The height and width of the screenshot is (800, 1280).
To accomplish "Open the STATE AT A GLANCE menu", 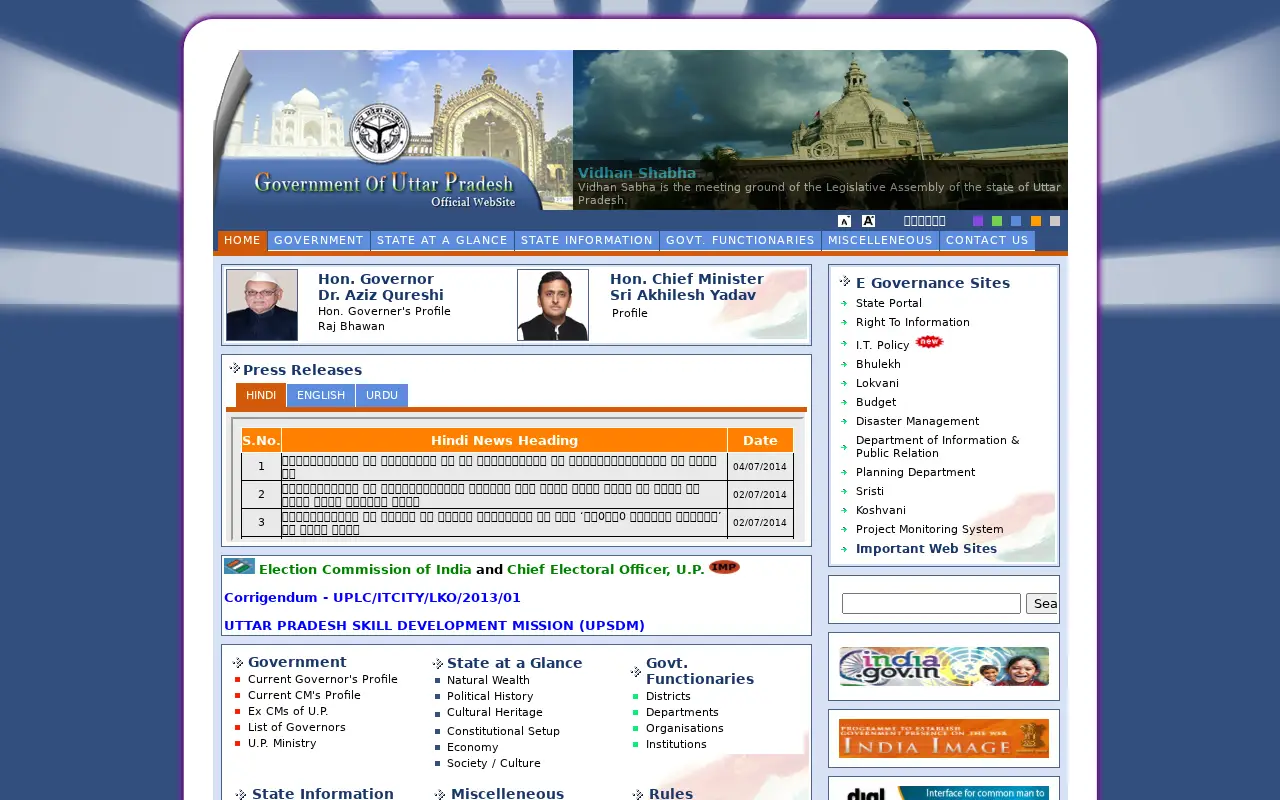I will (x=442, y=241).
